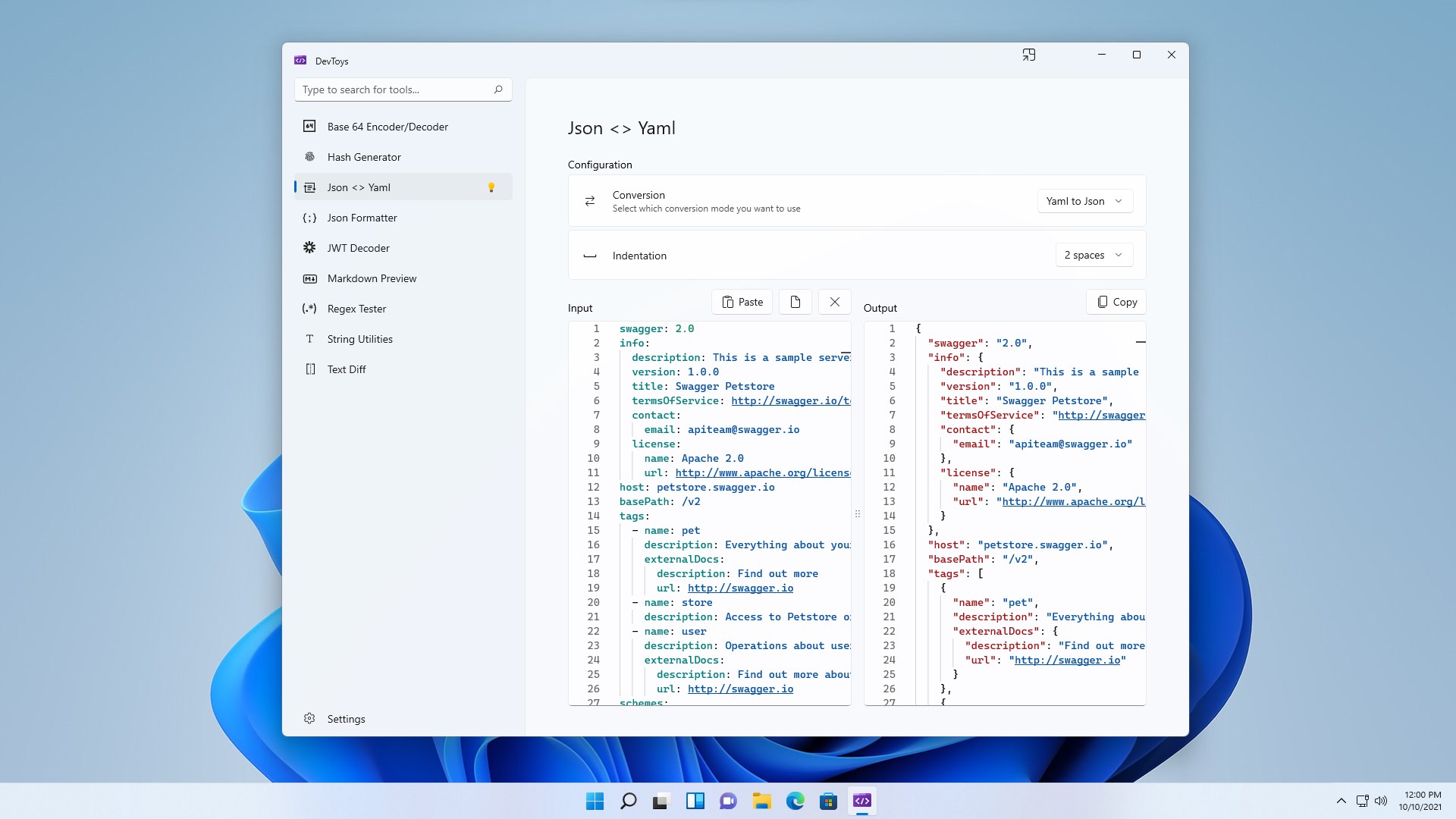Click the apache.org link in output

tap(1074, 501)
